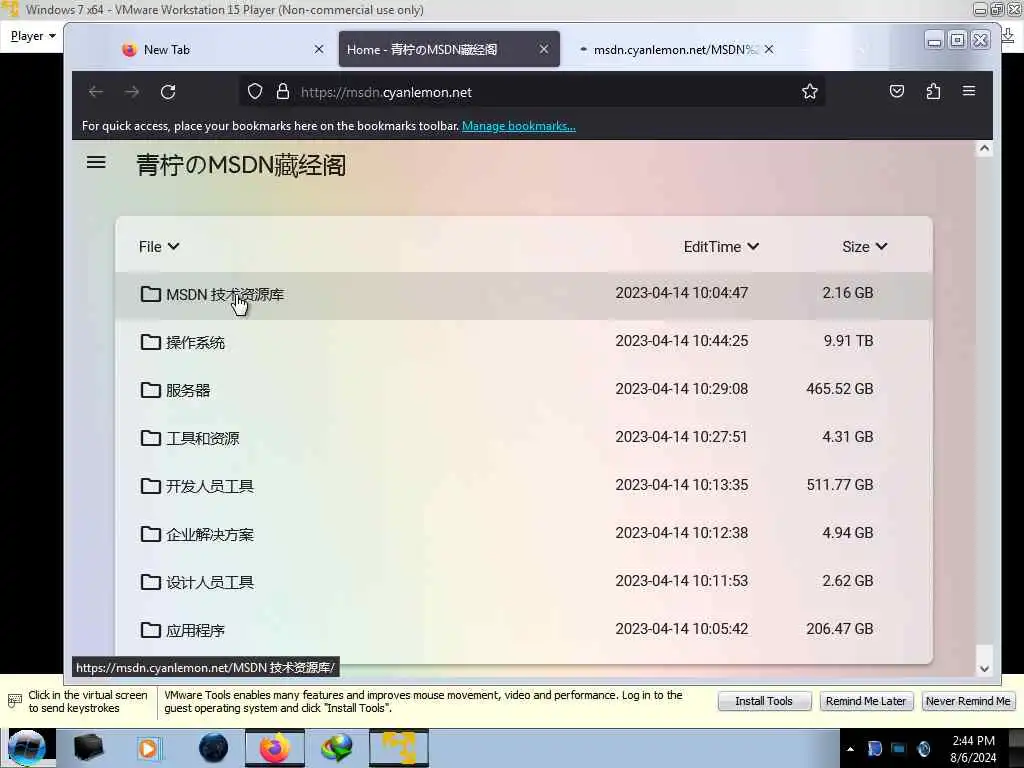The height and width of the screenshot is (768, 1024).
Task: Open the 操作系统 folder link
Action: coord(195,342)
